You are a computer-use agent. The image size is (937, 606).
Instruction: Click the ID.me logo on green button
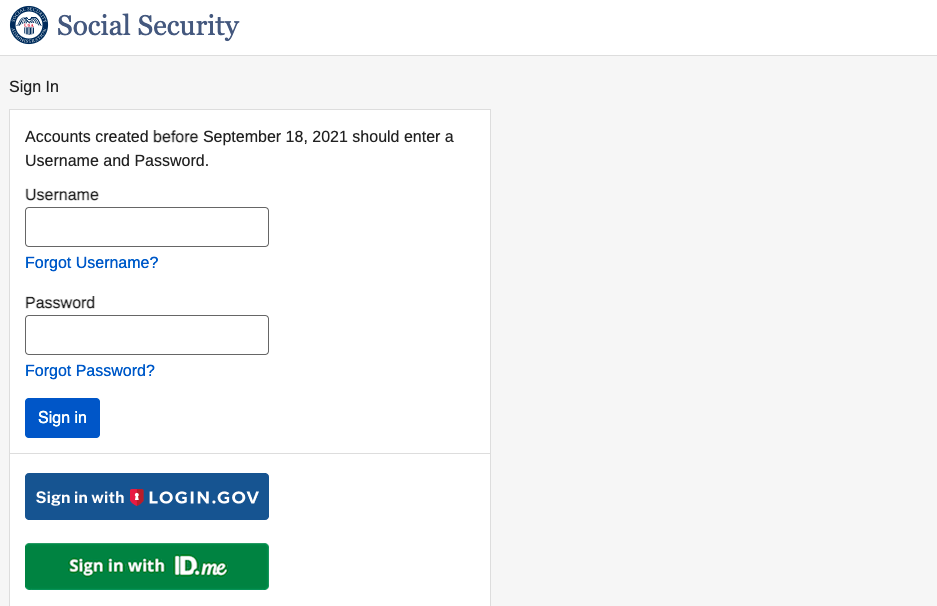click(200, 566)
